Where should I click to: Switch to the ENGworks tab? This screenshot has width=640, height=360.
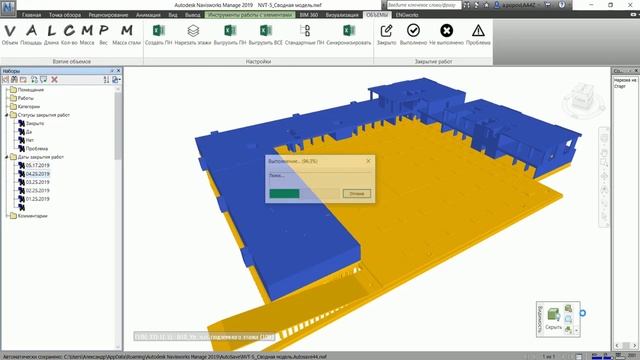(407, 15)
